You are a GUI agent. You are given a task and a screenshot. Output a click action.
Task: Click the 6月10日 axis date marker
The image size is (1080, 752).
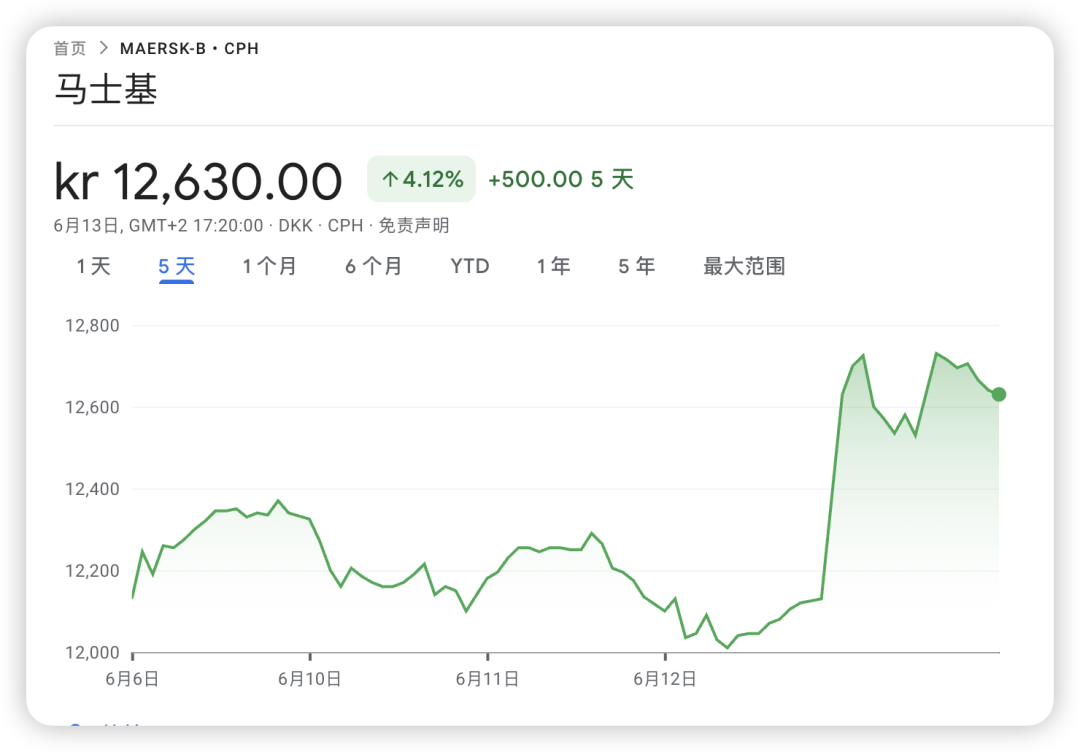(x=309, y=679)
